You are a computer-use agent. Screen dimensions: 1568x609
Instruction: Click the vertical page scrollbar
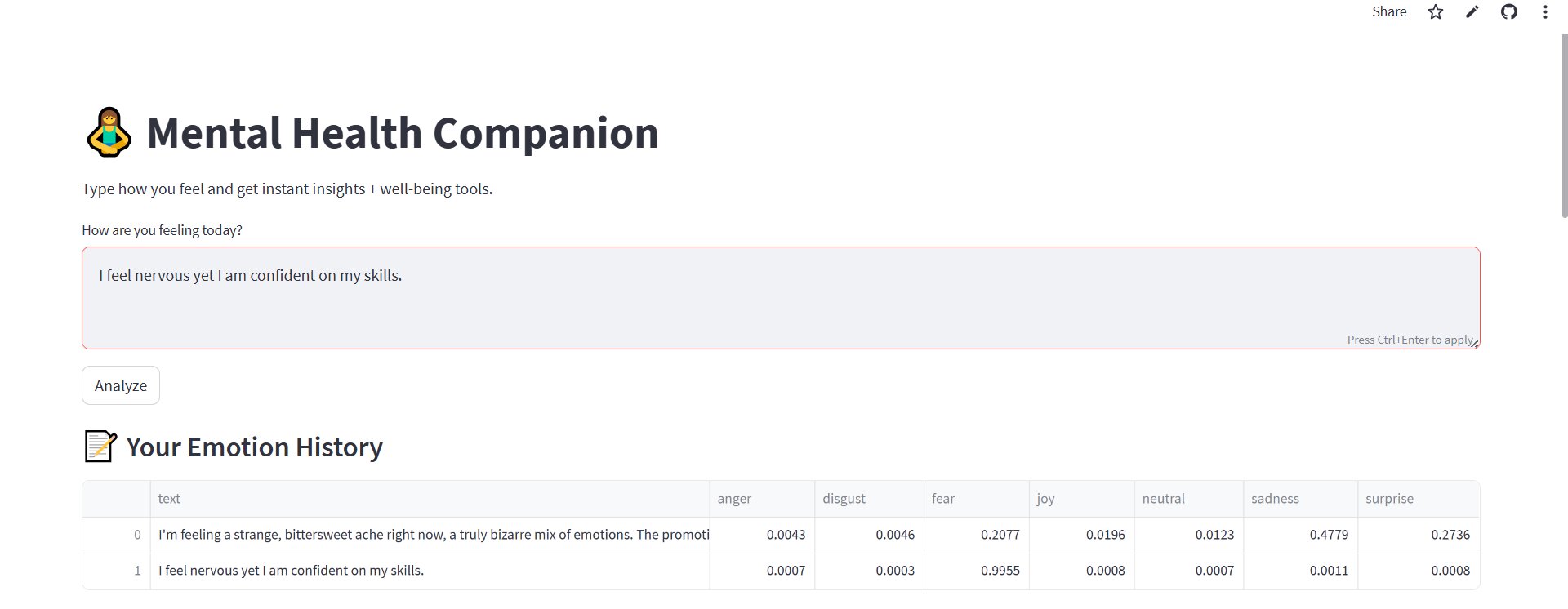(x=1564, y=127)
